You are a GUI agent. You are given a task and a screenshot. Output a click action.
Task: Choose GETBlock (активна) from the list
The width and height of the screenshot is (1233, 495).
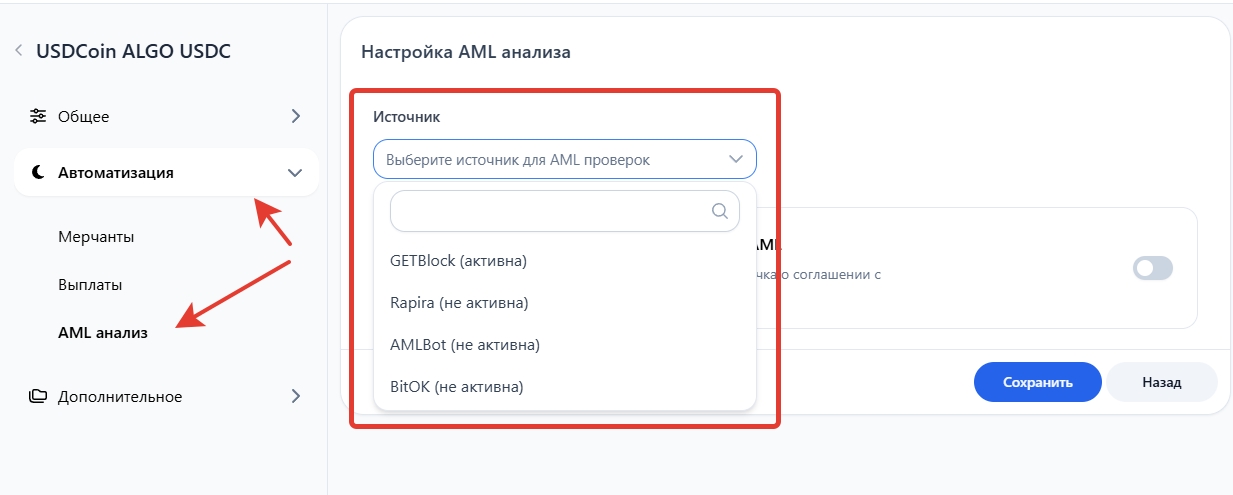[458, 261]
